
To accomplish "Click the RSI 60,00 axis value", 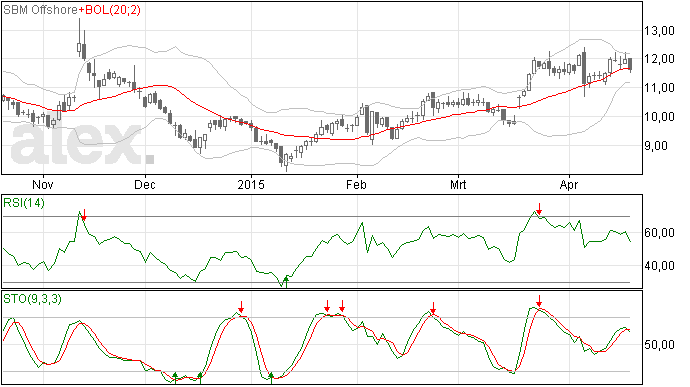I will (659, 233).
